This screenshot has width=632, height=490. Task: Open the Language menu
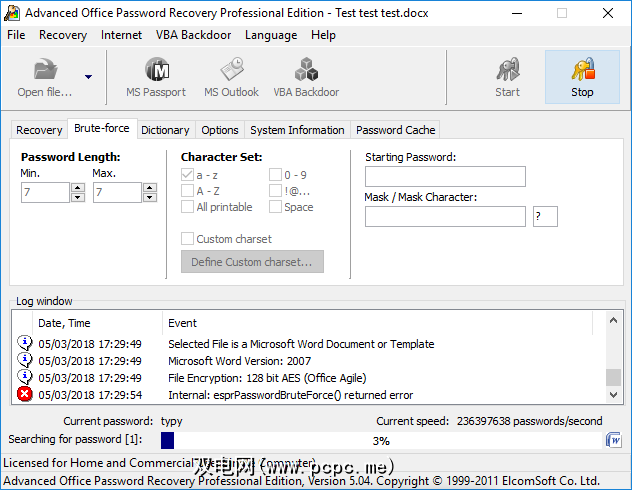(271, 35)
